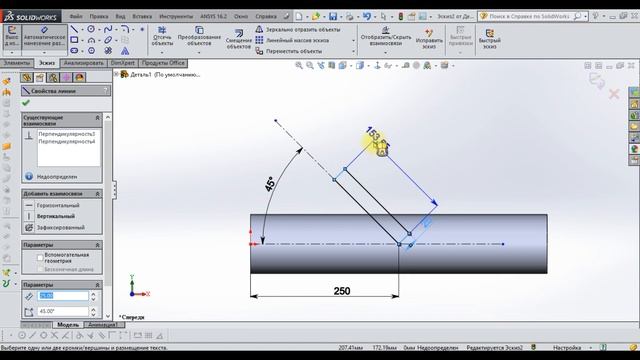This screenshot has width=640, height=360.
Task: Click the Text sketch tool icon
Action: pos(125,51)
